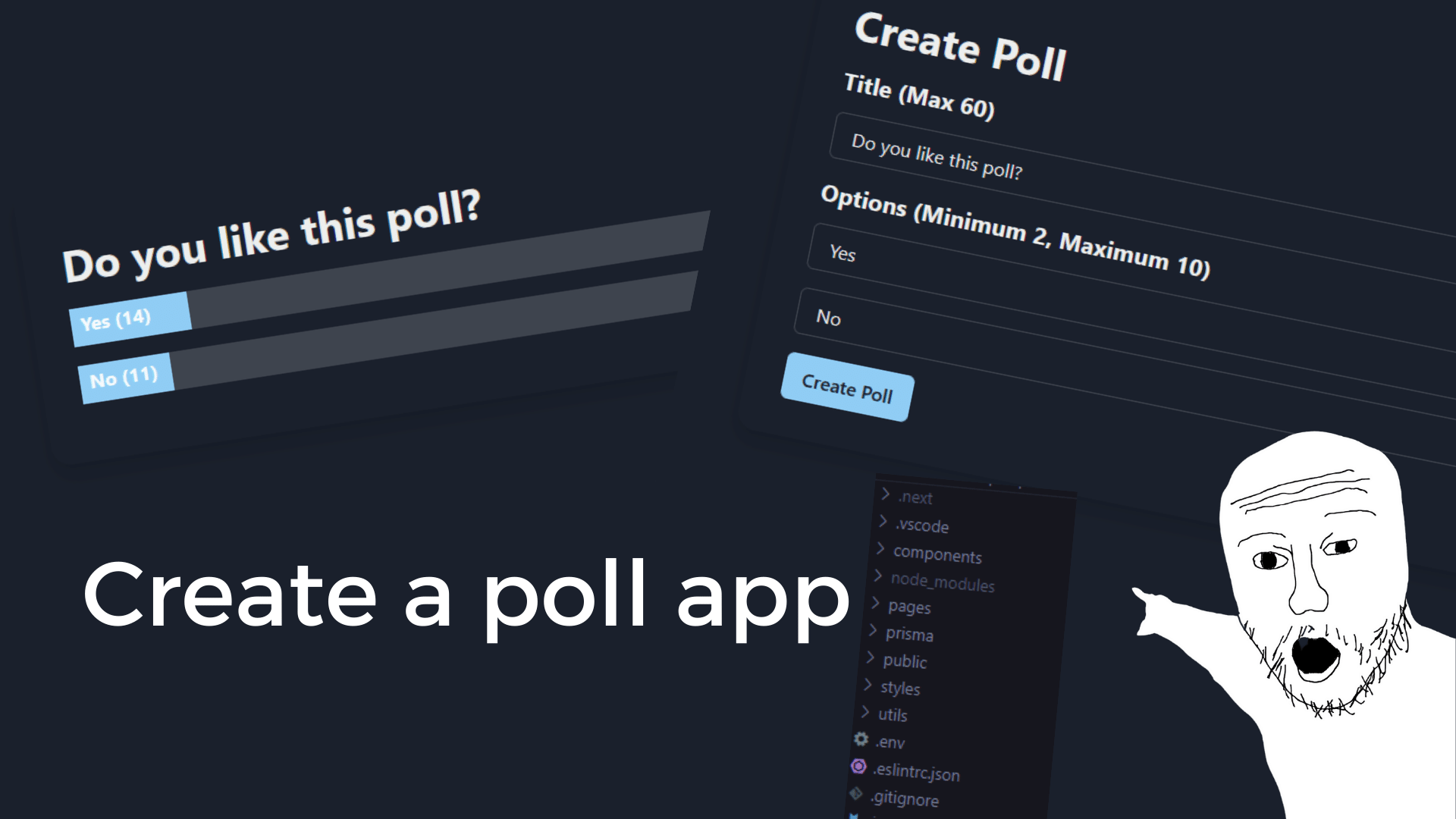Click the git icon beside .gitignore

point(856,794)
